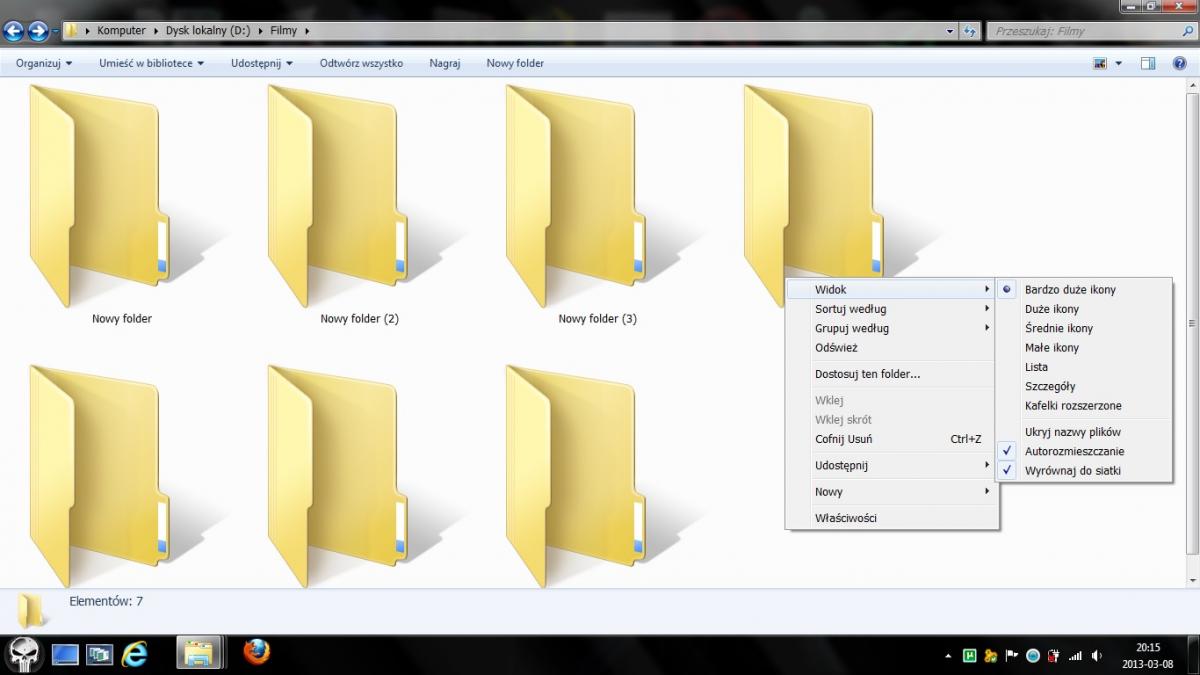Click the change view icon in toolbar
The image size is (1200, 675).
click(x=1101, y=63)
